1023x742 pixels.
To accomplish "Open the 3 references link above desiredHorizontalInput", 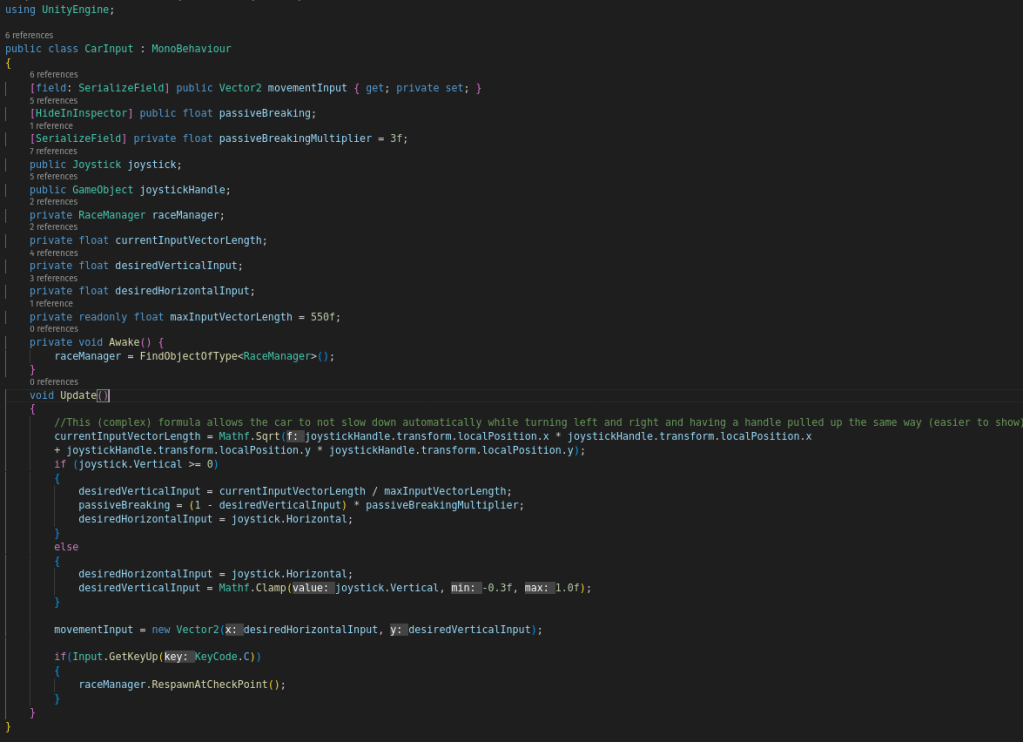I will pos(53,278).
